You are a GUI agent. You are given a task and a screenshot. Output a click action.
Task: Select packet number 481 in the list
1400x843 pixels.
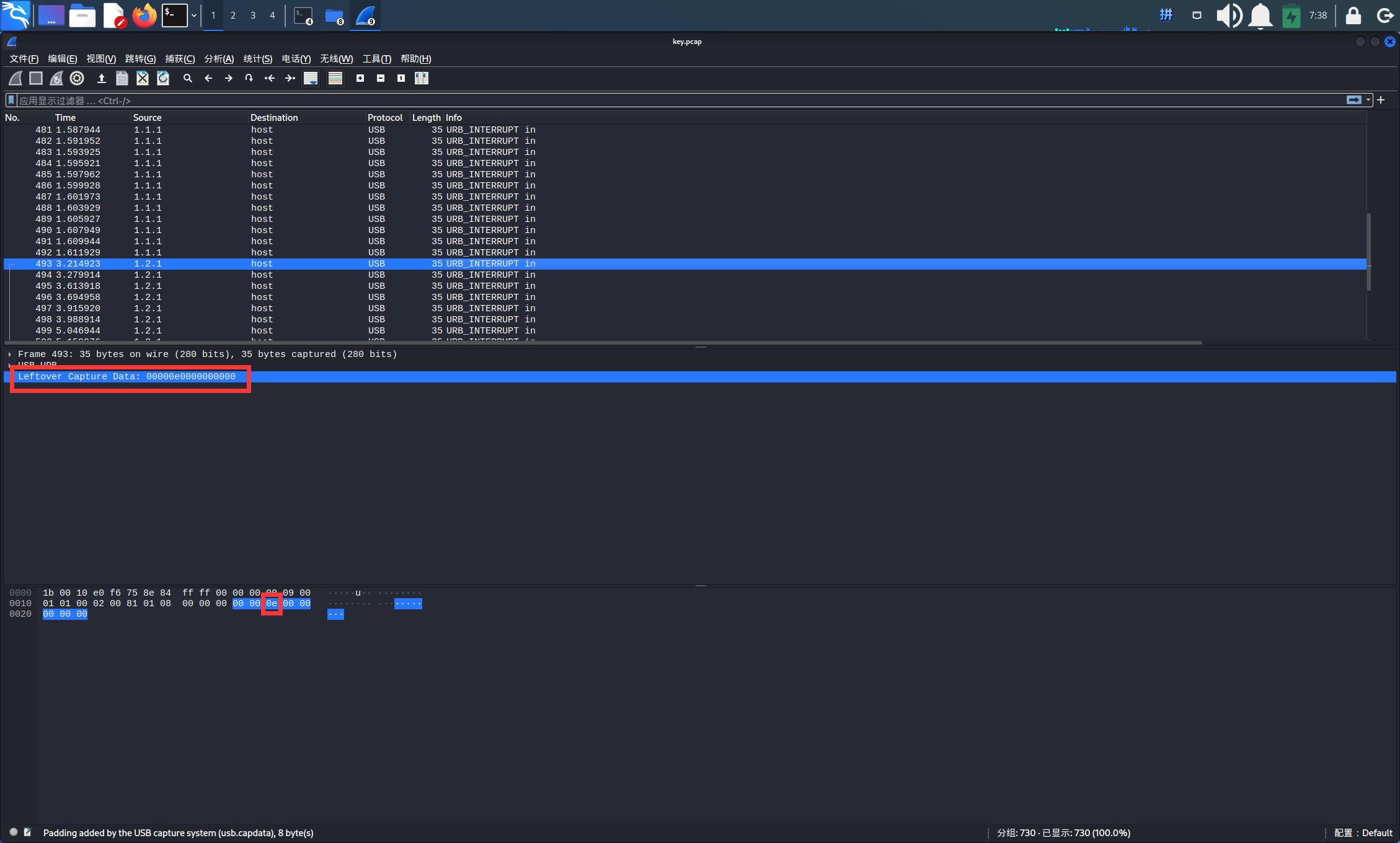tap(685, 130)
